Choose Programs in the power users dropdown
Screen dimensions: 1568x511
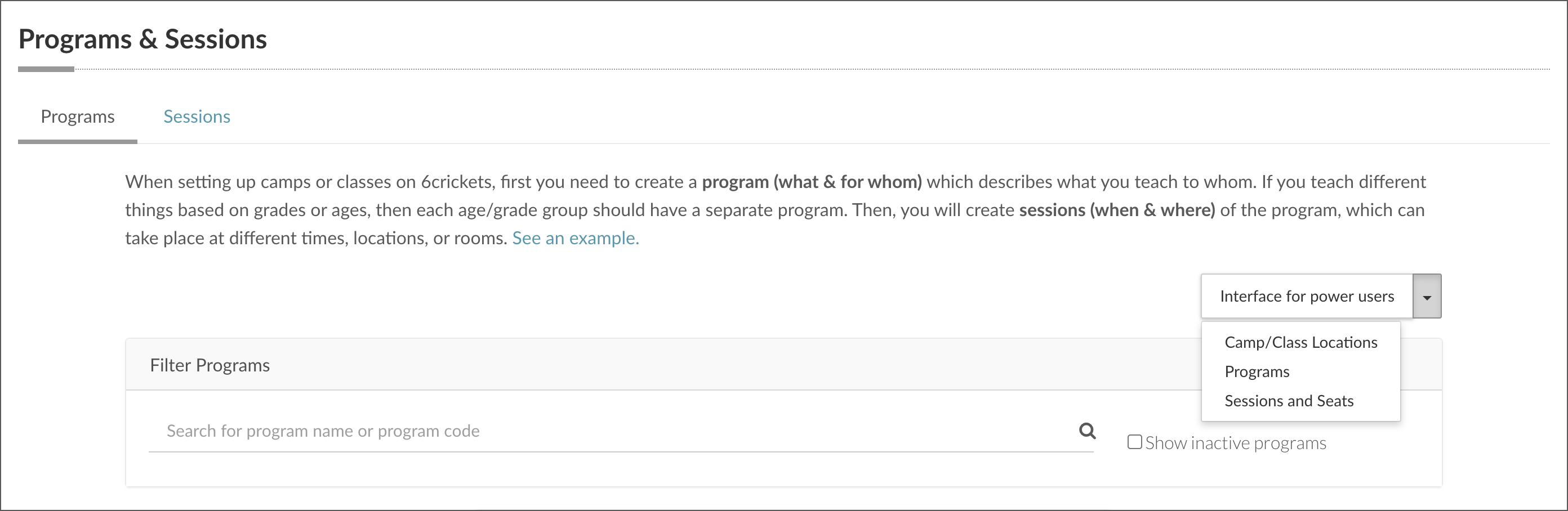[1257, 371]
